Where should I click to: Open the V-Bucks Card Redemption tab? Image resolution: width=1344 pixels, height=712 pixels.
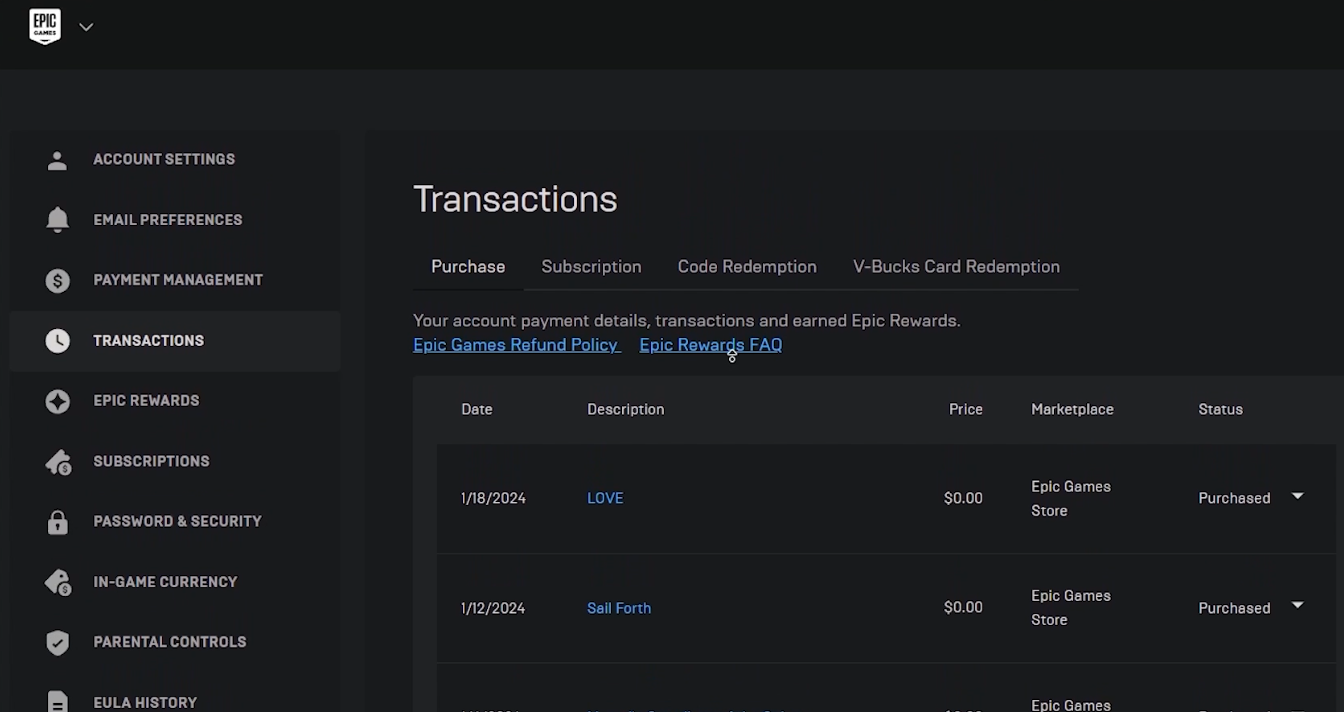(956, 267)
